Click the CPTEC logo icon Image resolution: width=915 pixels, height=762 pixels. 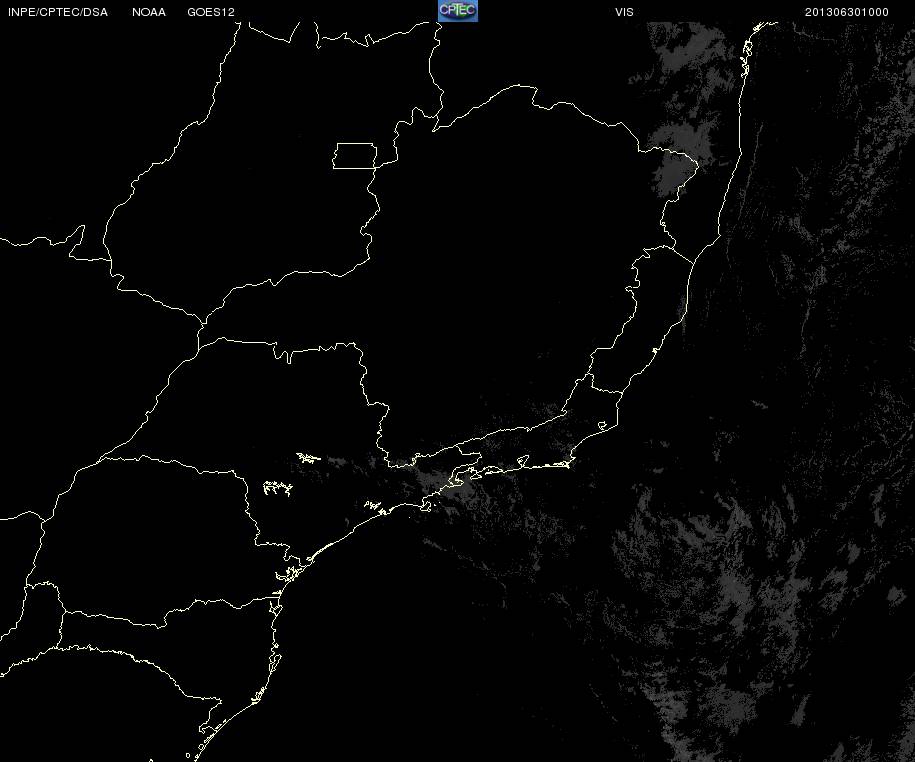pos(458,11)
